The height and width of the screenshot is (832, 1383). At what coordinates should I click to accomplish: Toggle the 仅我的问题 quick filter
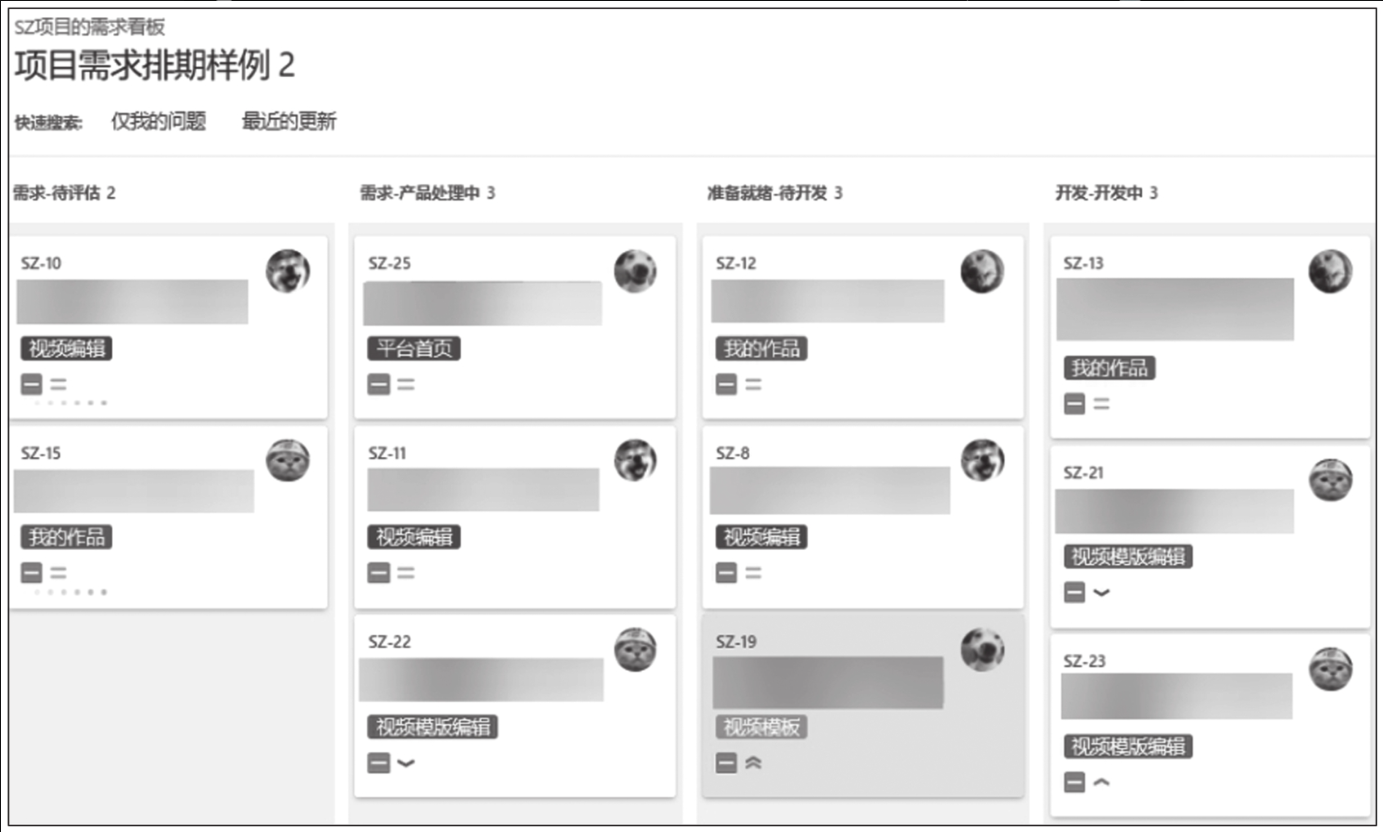tap(158, 122)
